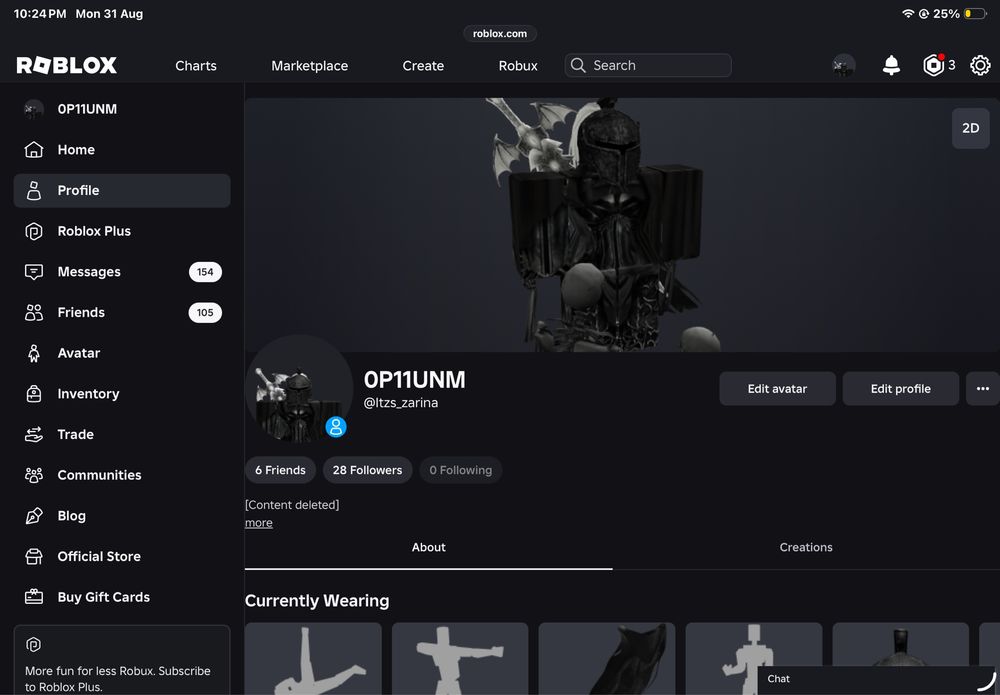The width and height of the screenshot is (1000, 695).
Task: Open the 0P11UNM account row in sidebar
Action: [122, 109]
